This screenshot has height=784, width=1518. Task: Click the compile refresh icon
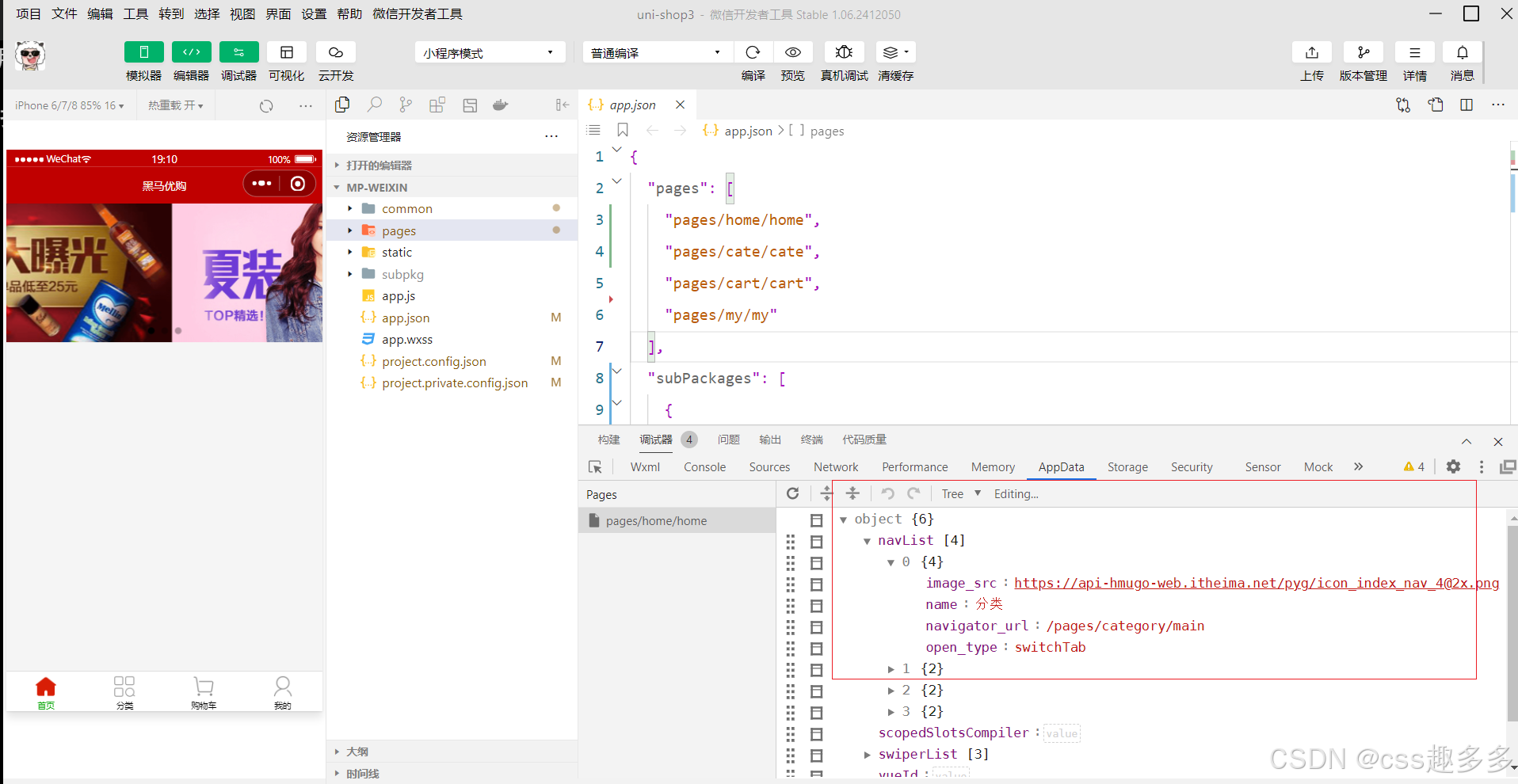753,52
